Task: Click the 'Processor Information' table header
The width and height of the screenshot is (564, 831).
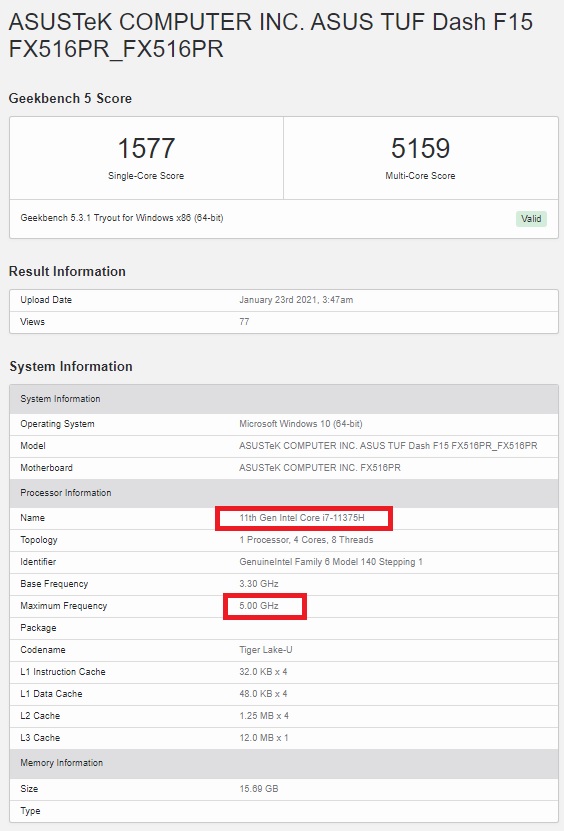Action: click(284, 493)
